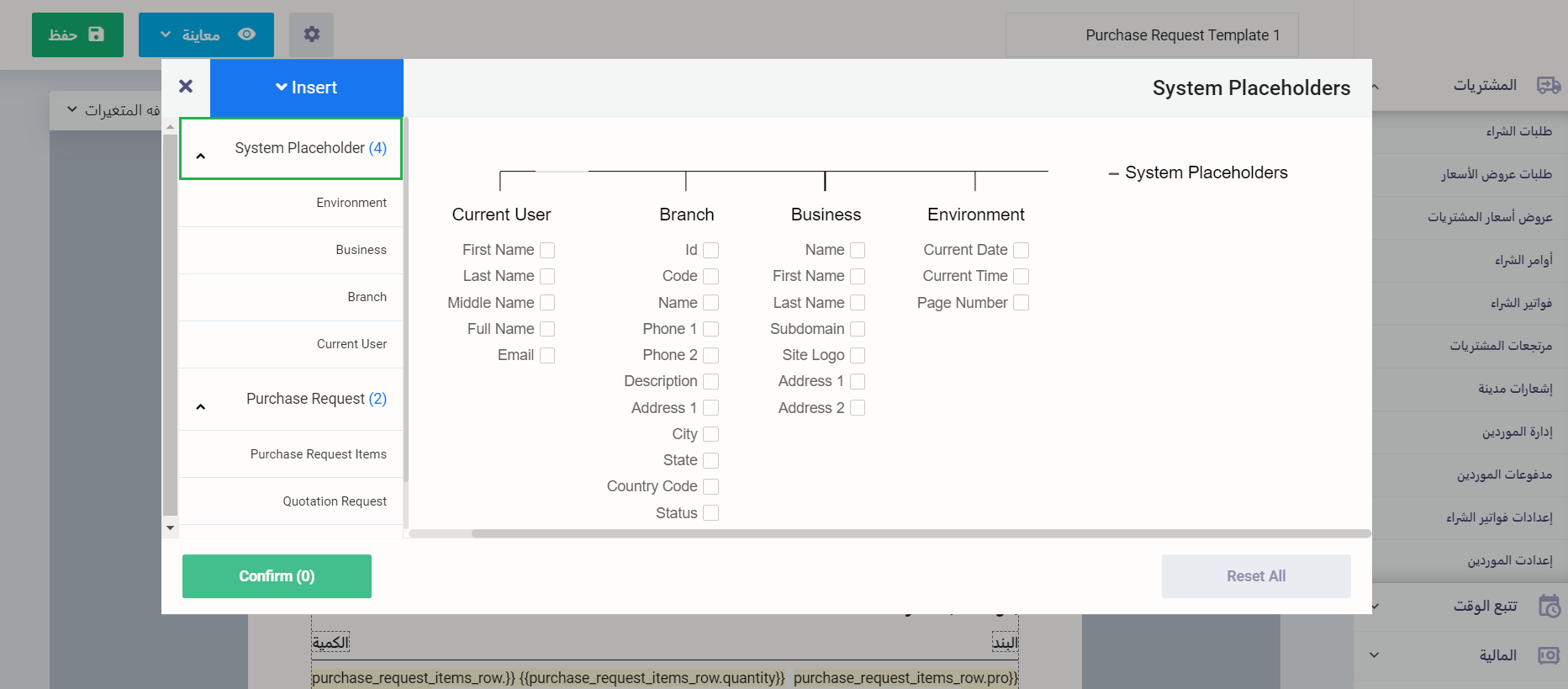Click the purchases truck icon in sidebar
Image resolution: width=1568 pixels, height=689 pixels.
click(1548, 85)
